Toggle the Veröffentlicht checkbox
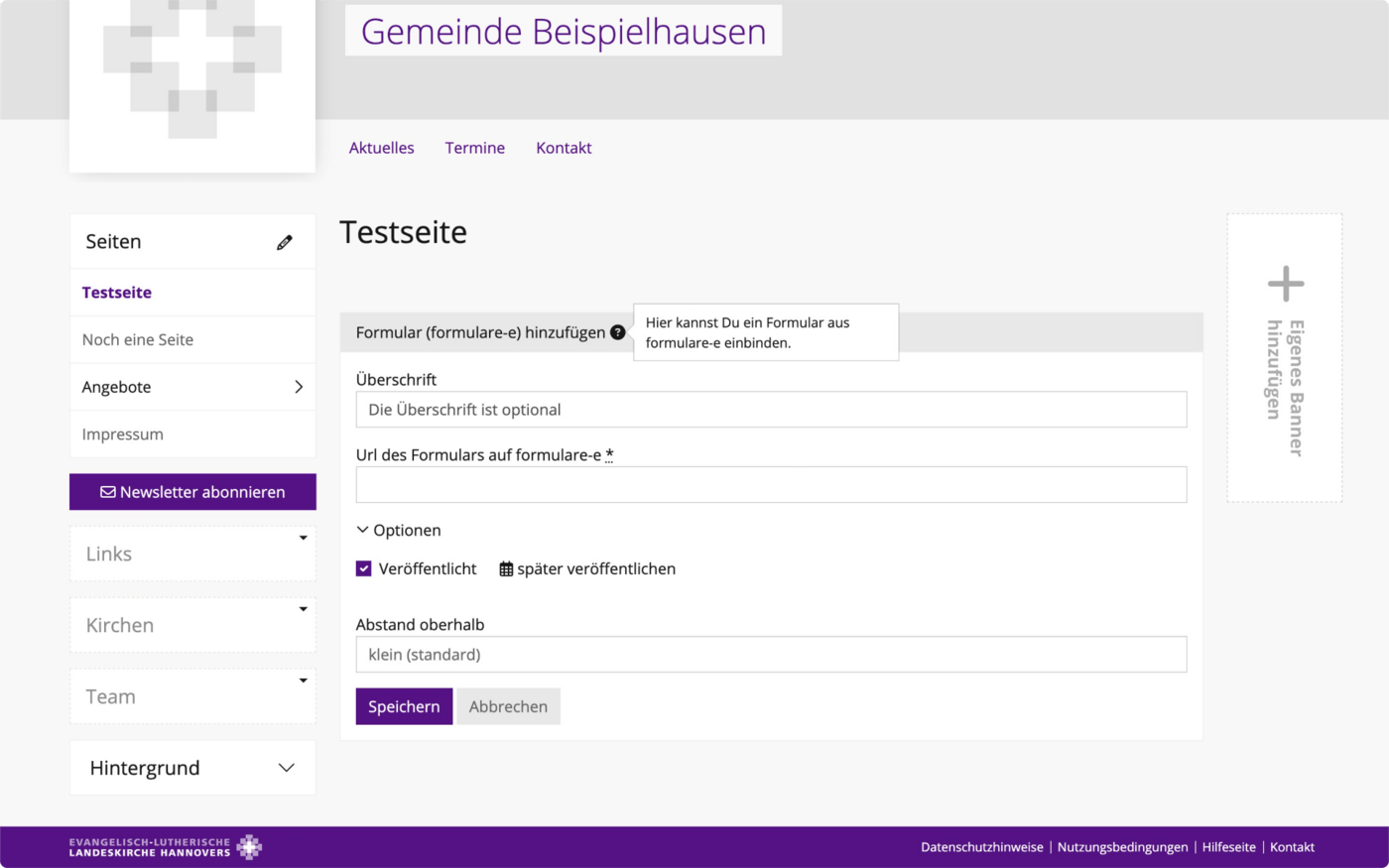Viewport: 1389px width, 868px height. tap(364, 568)
